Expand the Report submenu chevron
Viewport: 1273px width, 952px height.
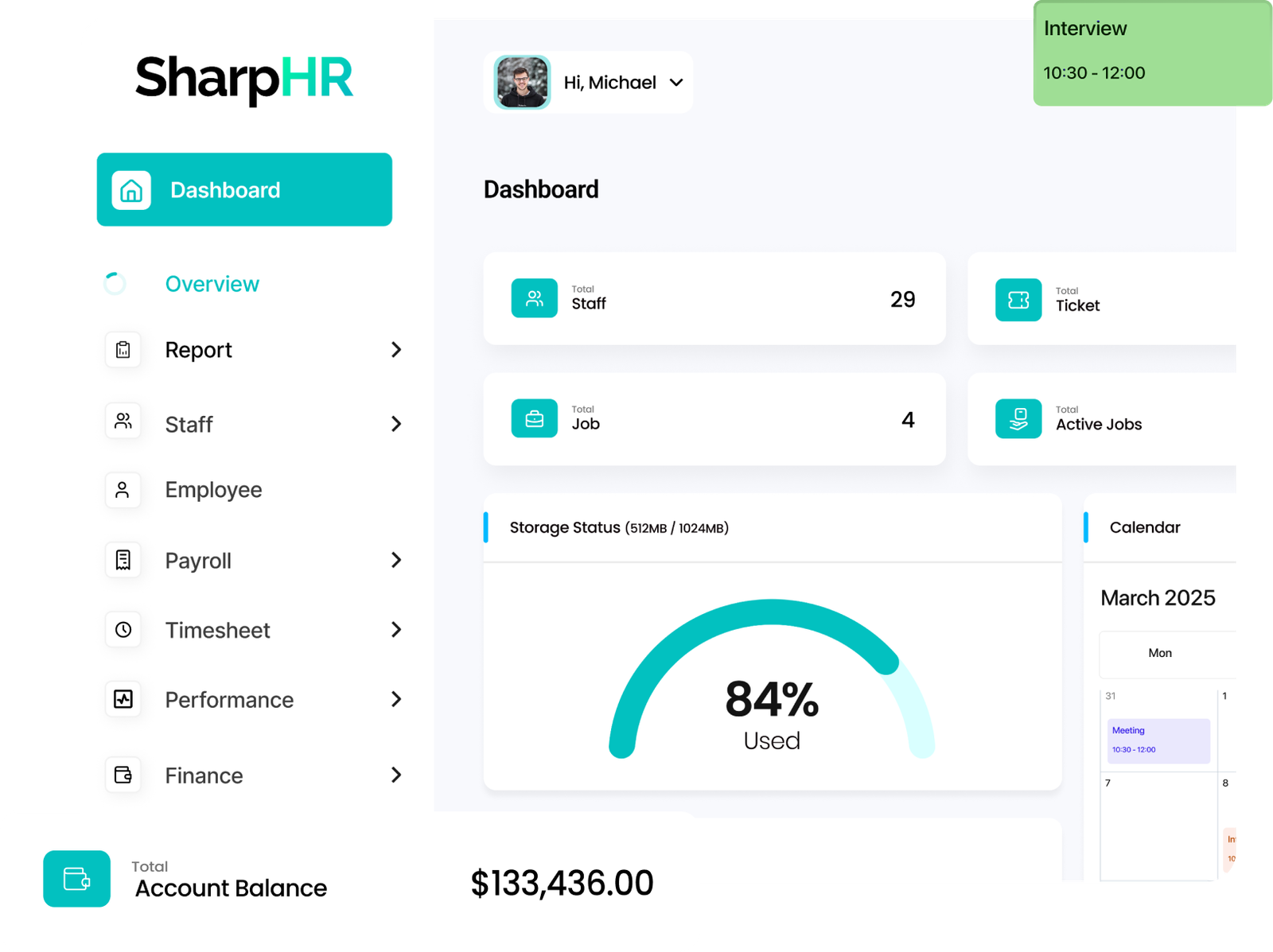(396, 350)
